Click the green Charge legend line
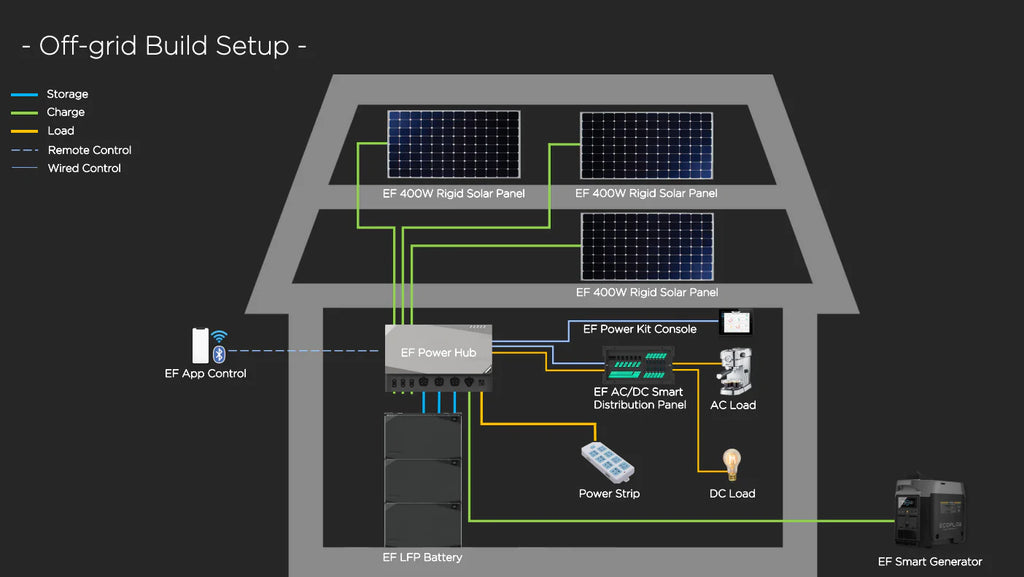The image size is (1024, 577). point(24,113)
